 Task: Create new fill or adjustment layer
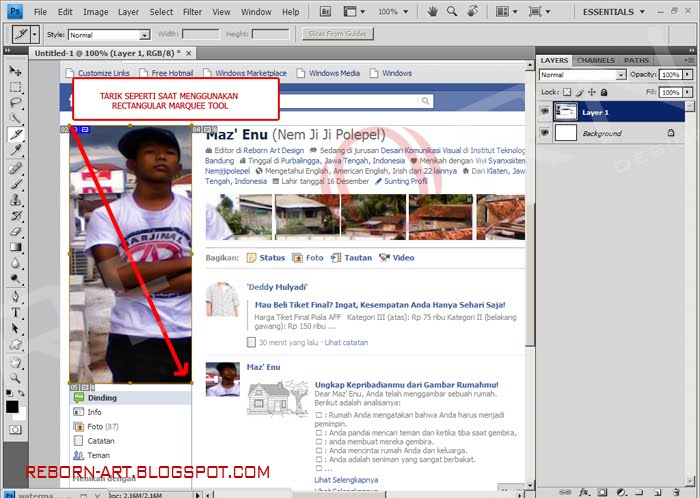(x=621, y=492)
